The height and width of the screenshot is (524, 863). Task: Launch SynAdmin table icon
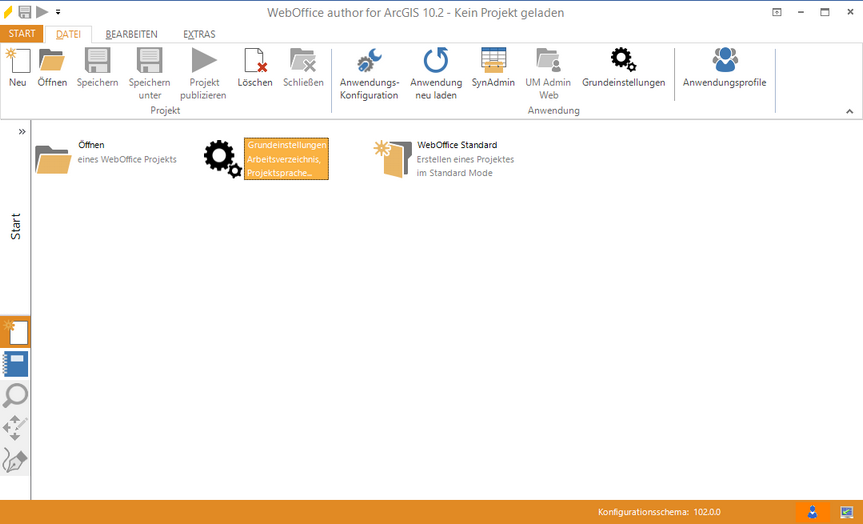493,60
